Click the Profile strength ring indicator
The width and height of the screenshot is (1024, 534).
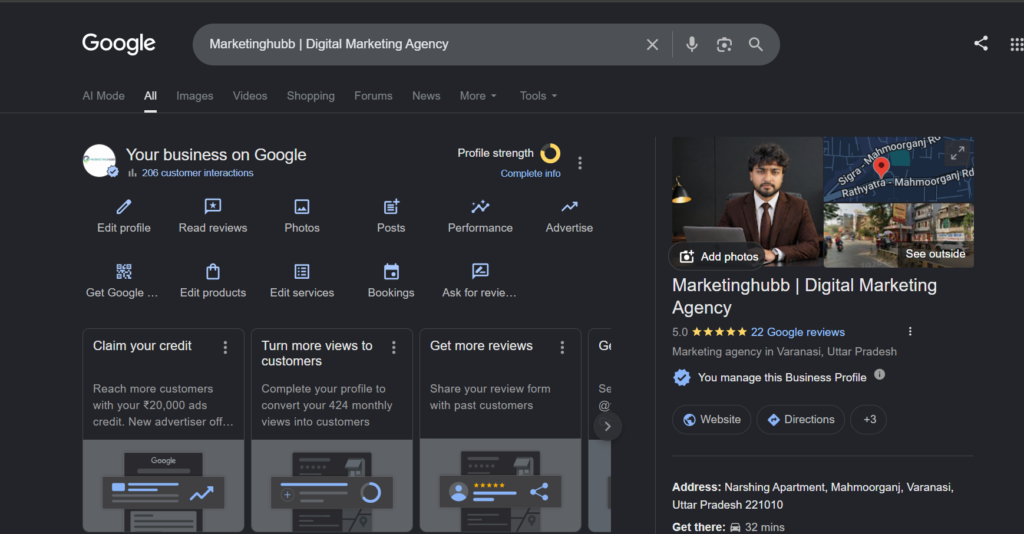(551, 153)
